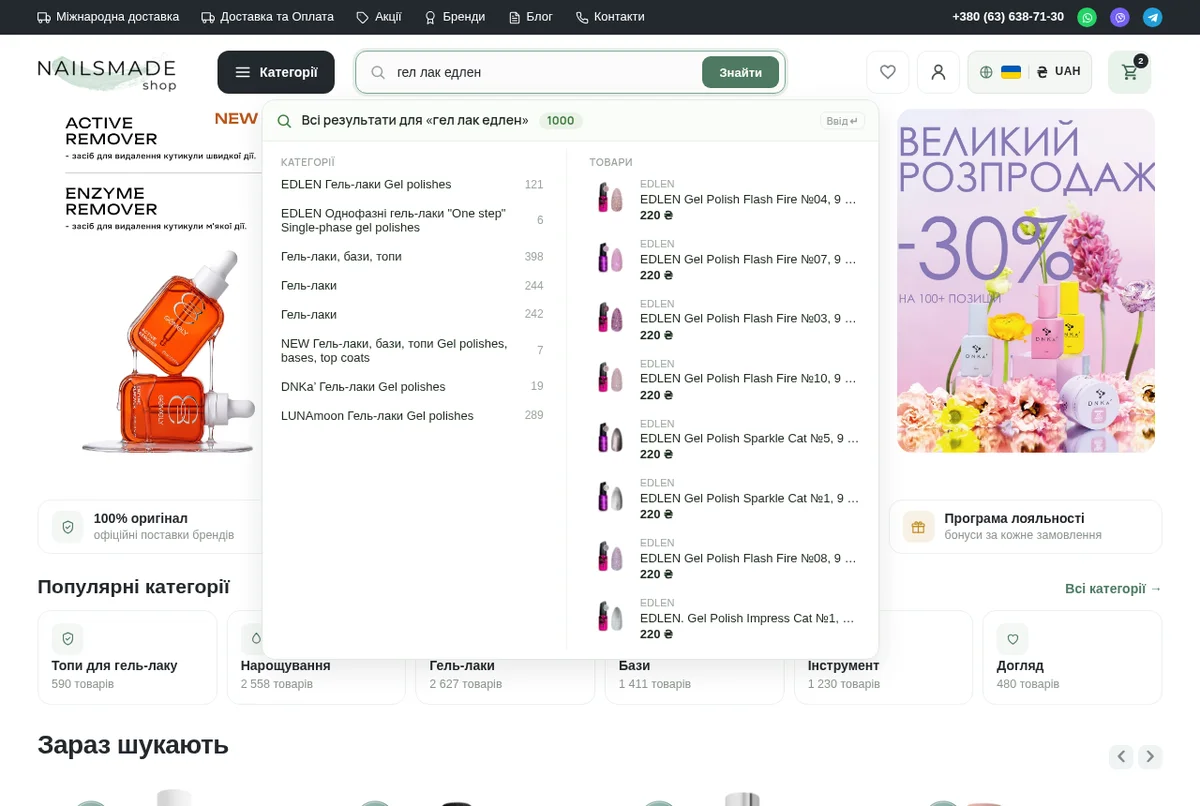Viewport: 1200px width, 806px height.
Task: Open Всі категорії link
Action: click(x=1113, y=589)
